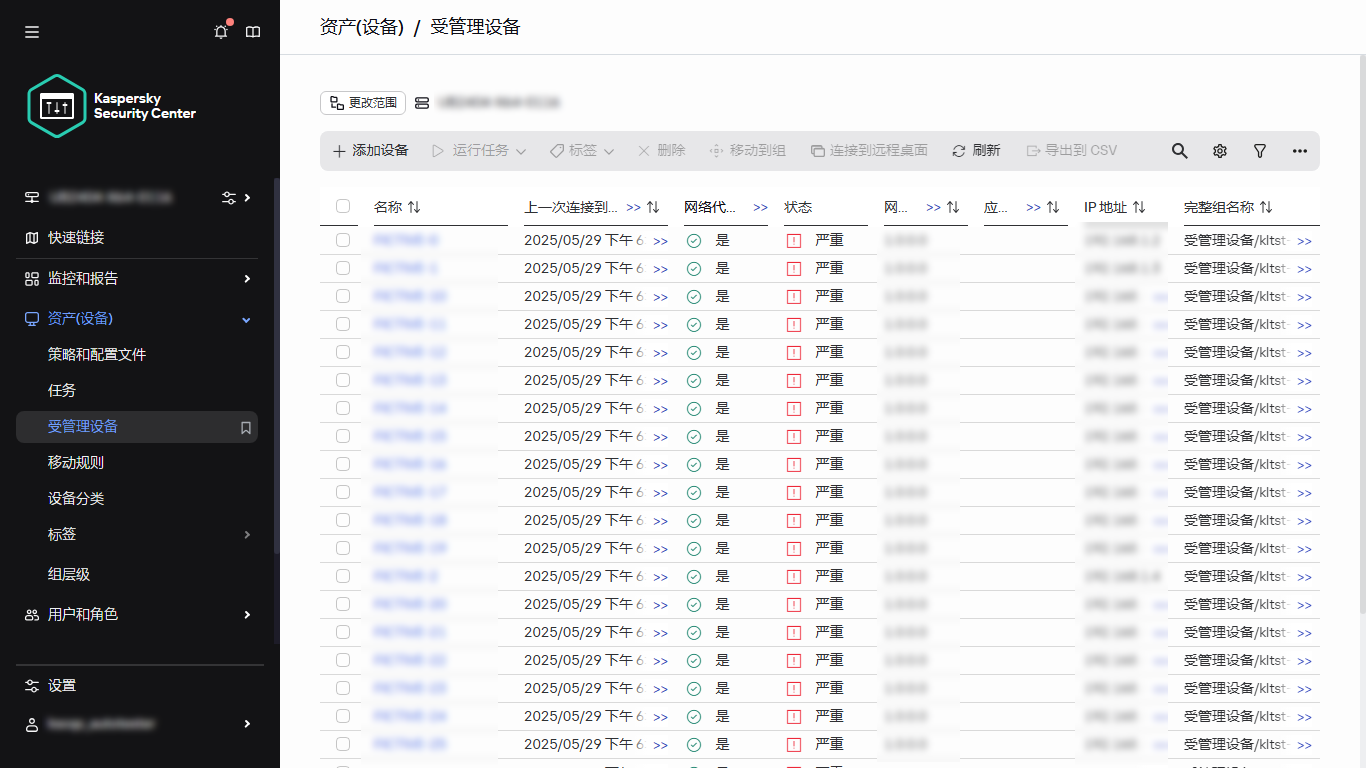Click the ellipsis icon for more toolbar actions
This screenshot has height=768, width=1366.
[x=1299, y=150]
